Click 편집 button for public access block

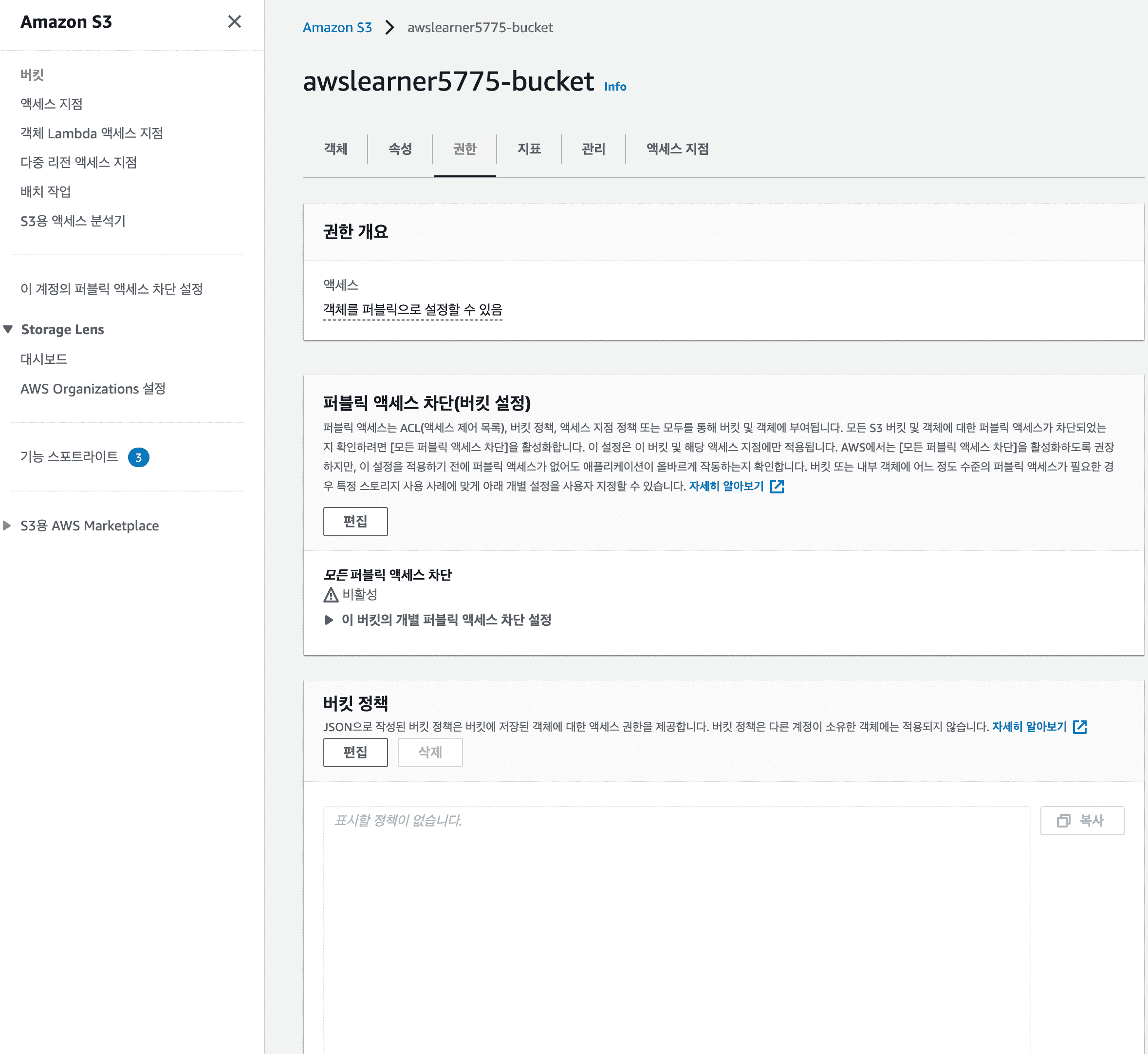(355, 521)
